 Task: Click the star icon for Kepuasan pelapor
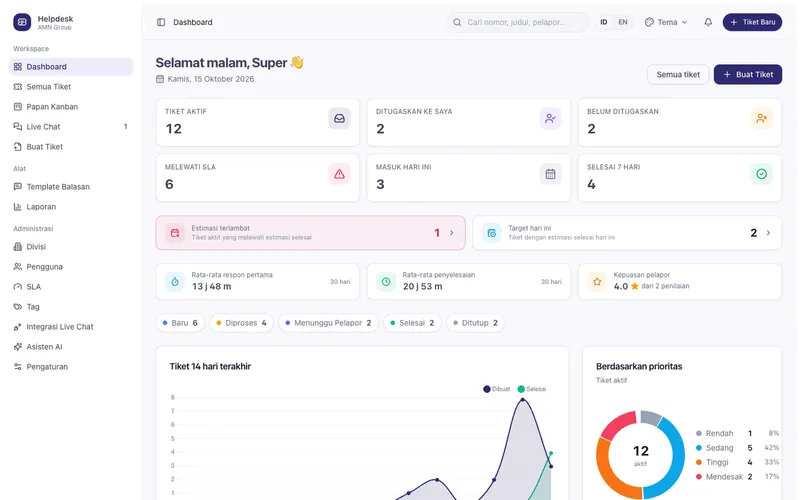click(597, 282)
